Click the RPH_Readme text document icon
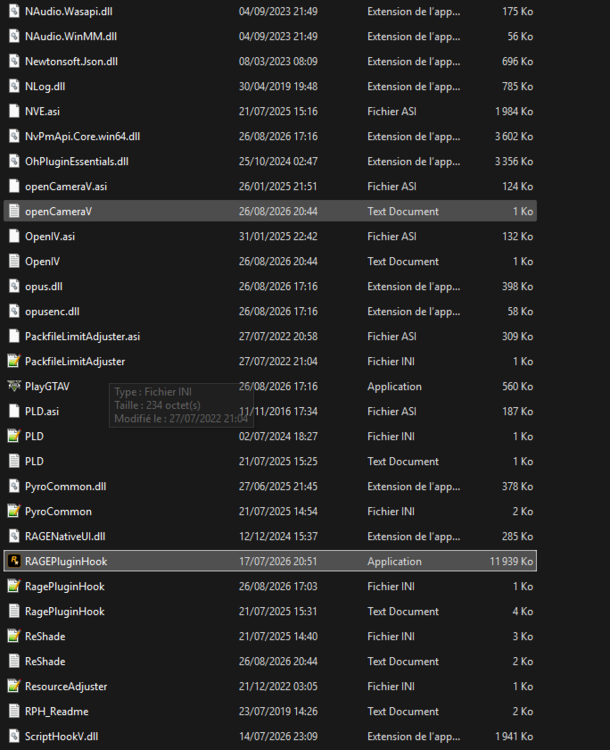Screen dimensions: 610x750 pos(14,711)
